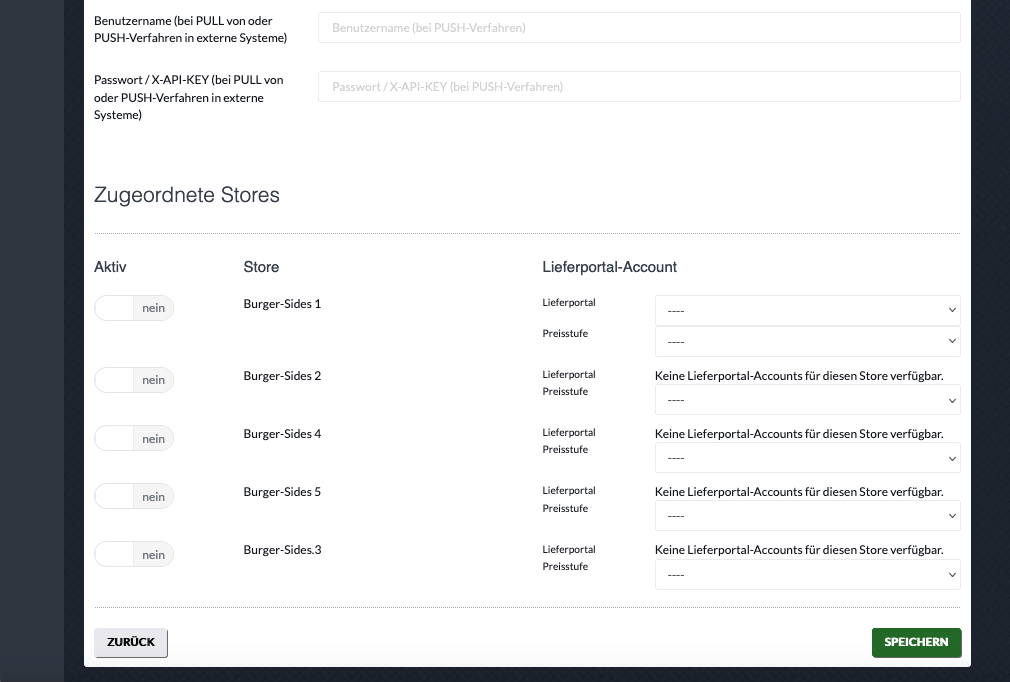Focus the Benutzername input field
Screen dimensions: 1010x682
639,28
